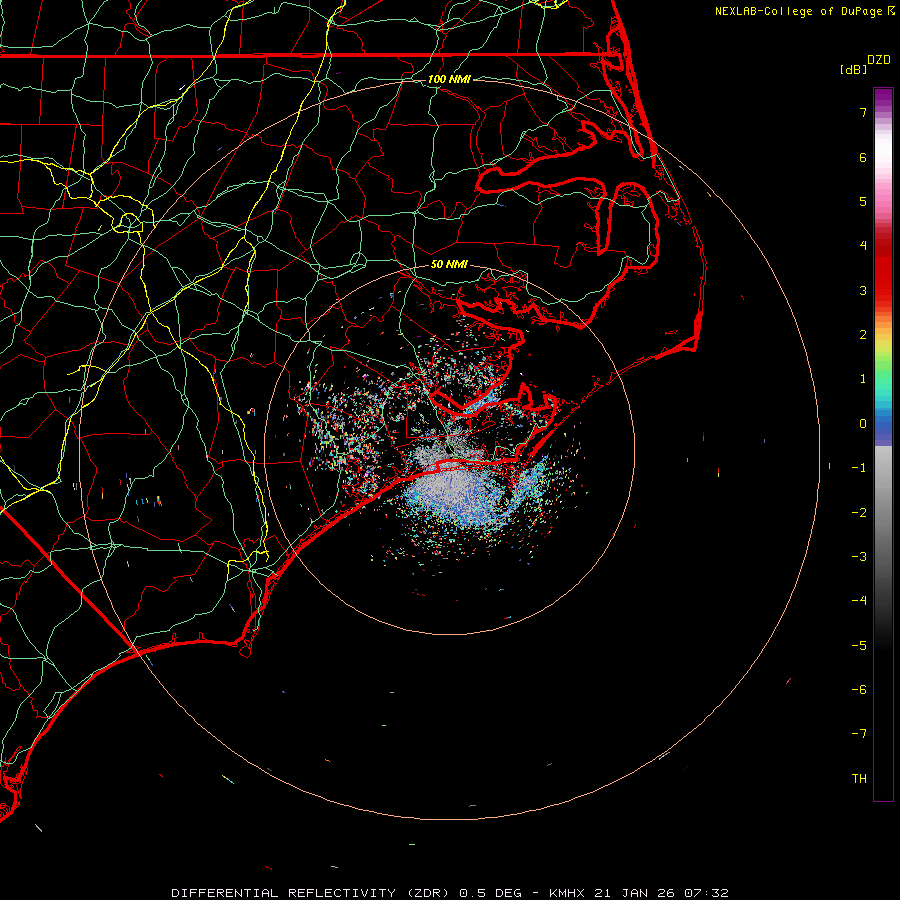This screenshot has height=900, width=900.
Task: Click the 7 dB scale tick label
Action: pyautogui.click(x=862, y=113)
